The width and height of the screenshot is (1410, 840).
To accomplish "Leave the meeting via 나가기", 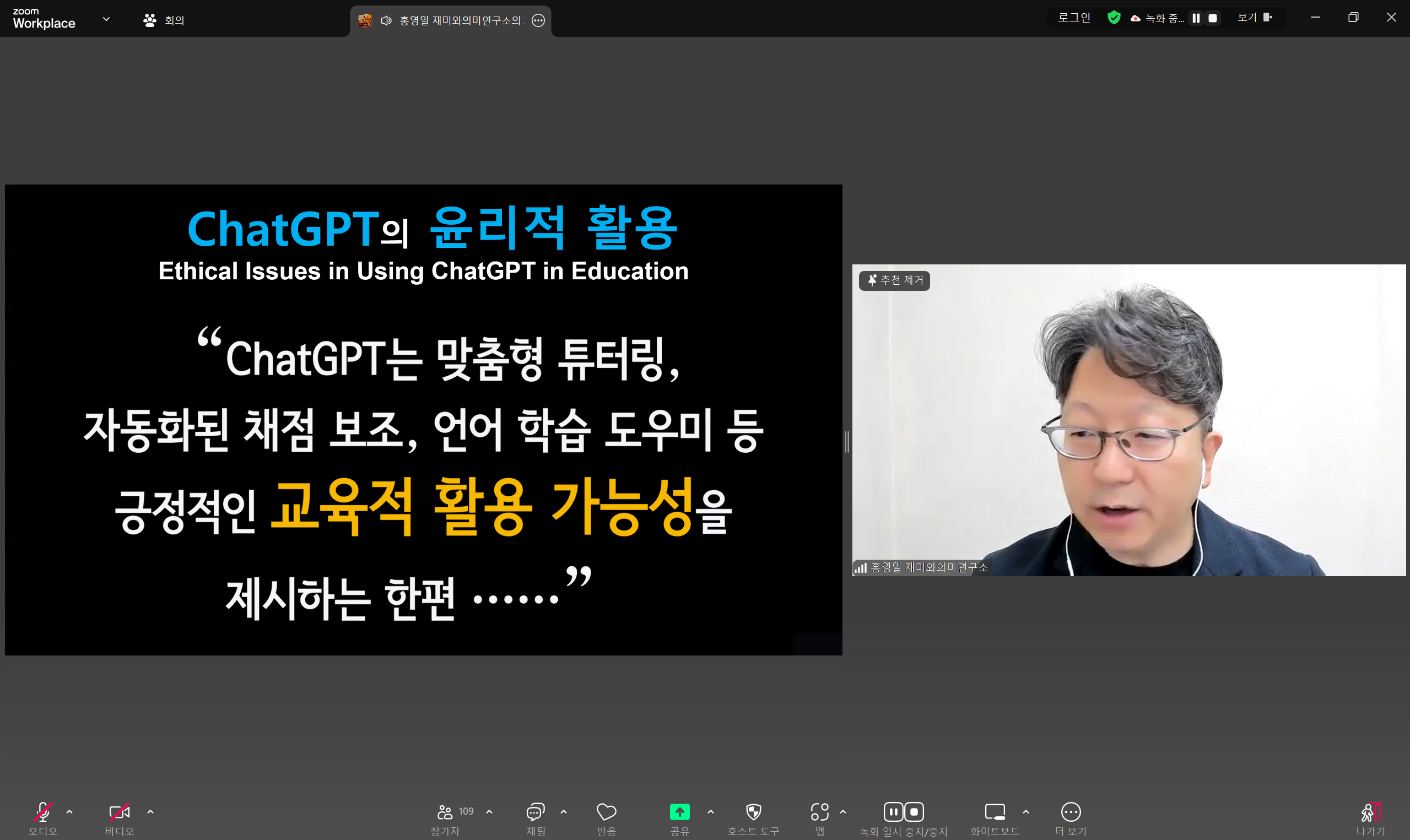I will point(1370,812).
